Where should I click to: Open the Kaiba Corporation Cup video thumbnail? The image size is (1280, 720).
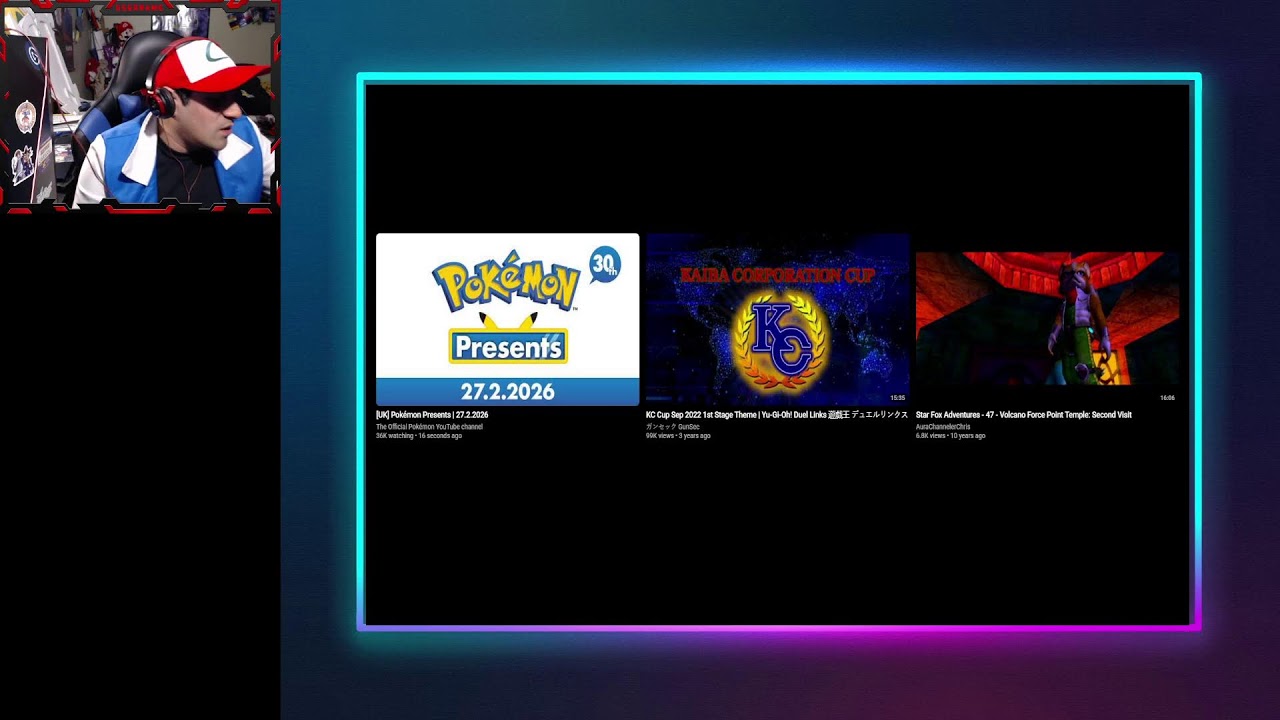pos(777,319)
